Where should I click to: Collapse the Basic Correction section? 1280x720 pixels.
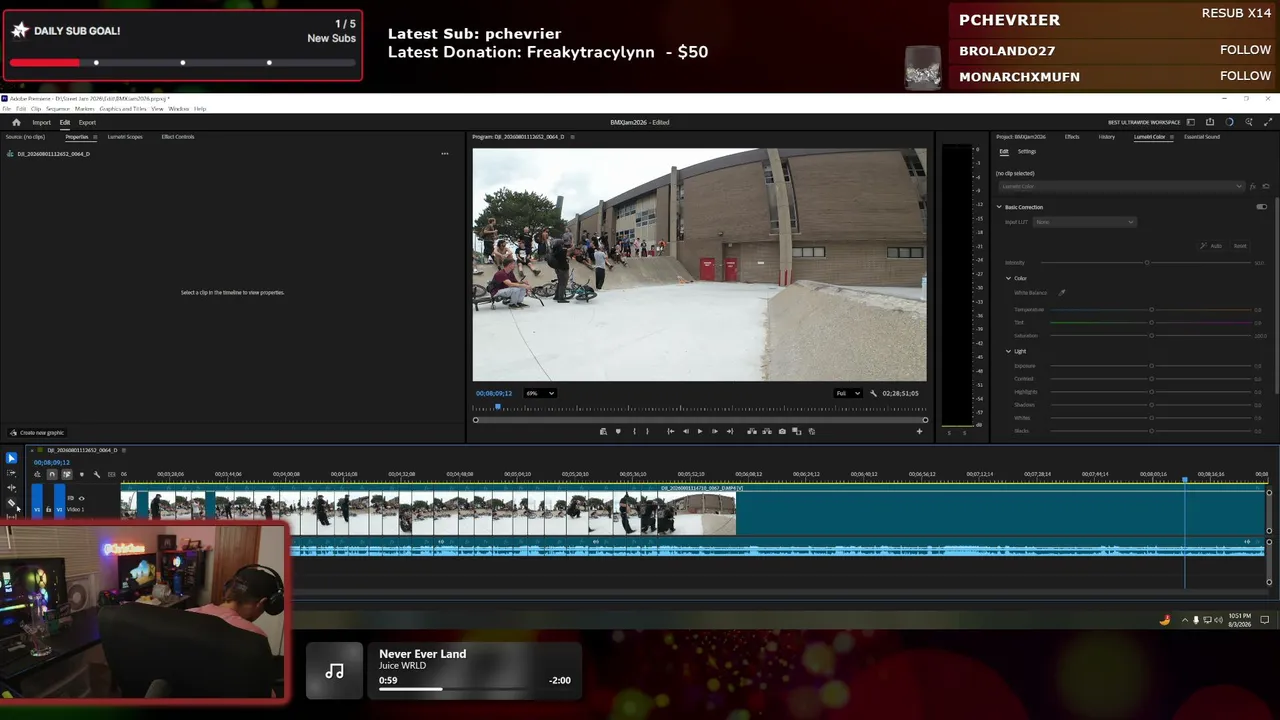coord(998,207)
